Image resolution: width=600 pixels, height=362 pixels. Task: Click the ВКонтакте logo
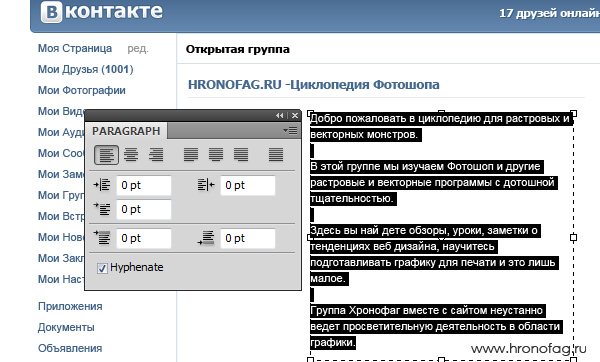pos(102,11)
